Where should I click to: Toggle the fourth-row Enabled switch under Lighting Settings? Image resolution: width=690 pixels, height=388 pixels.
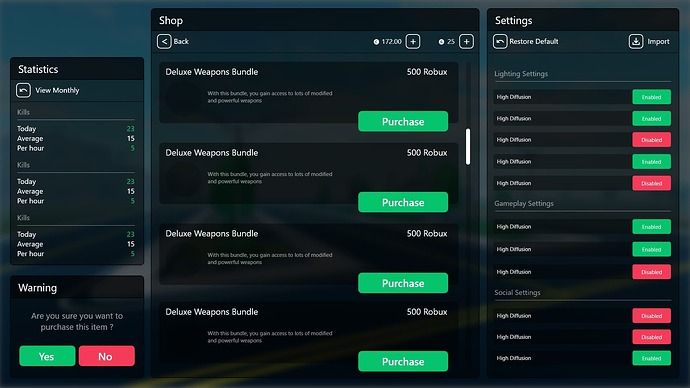pyautogui.click(x=651, y=162)
